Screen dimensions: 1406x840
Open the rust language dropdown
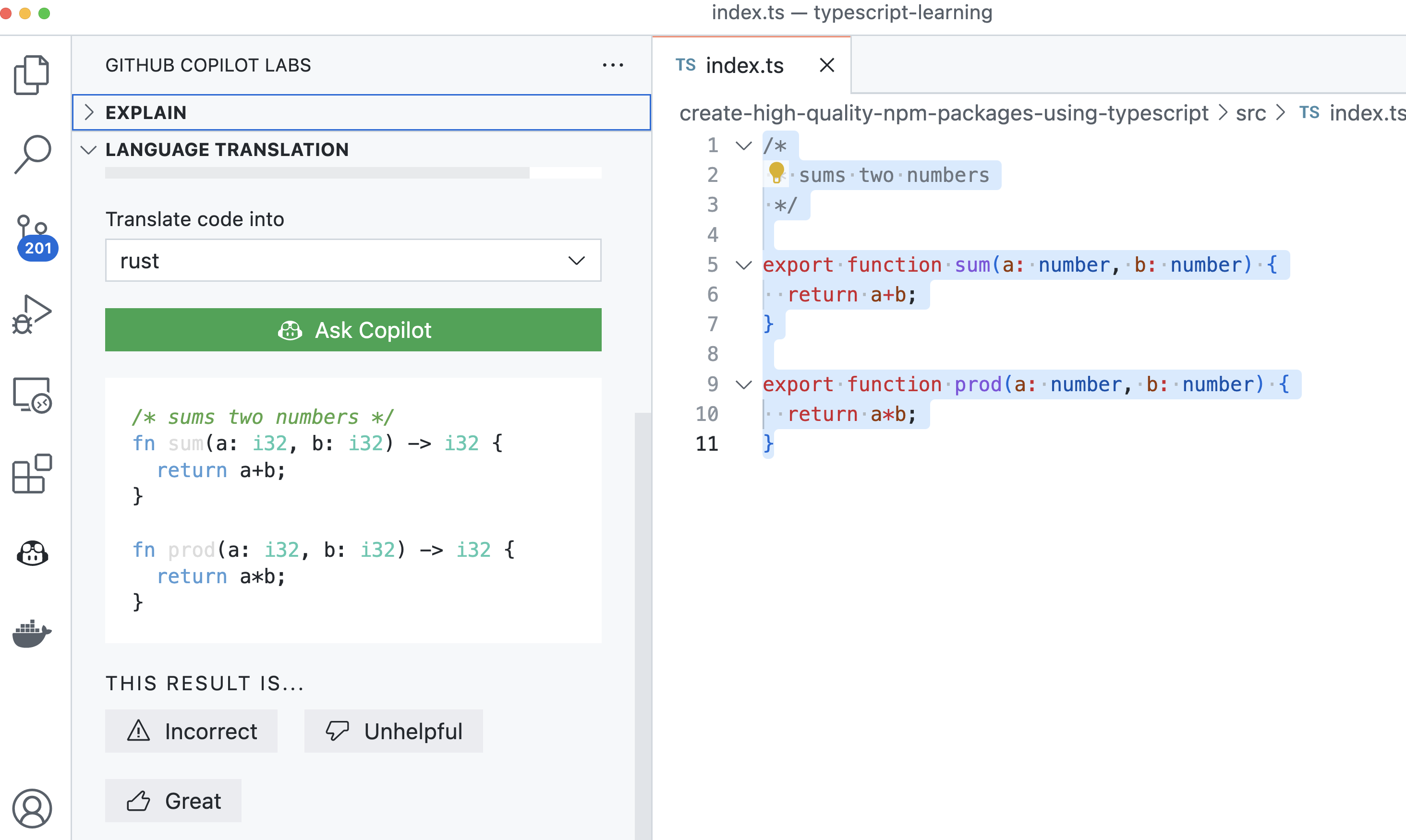[353, 260]
